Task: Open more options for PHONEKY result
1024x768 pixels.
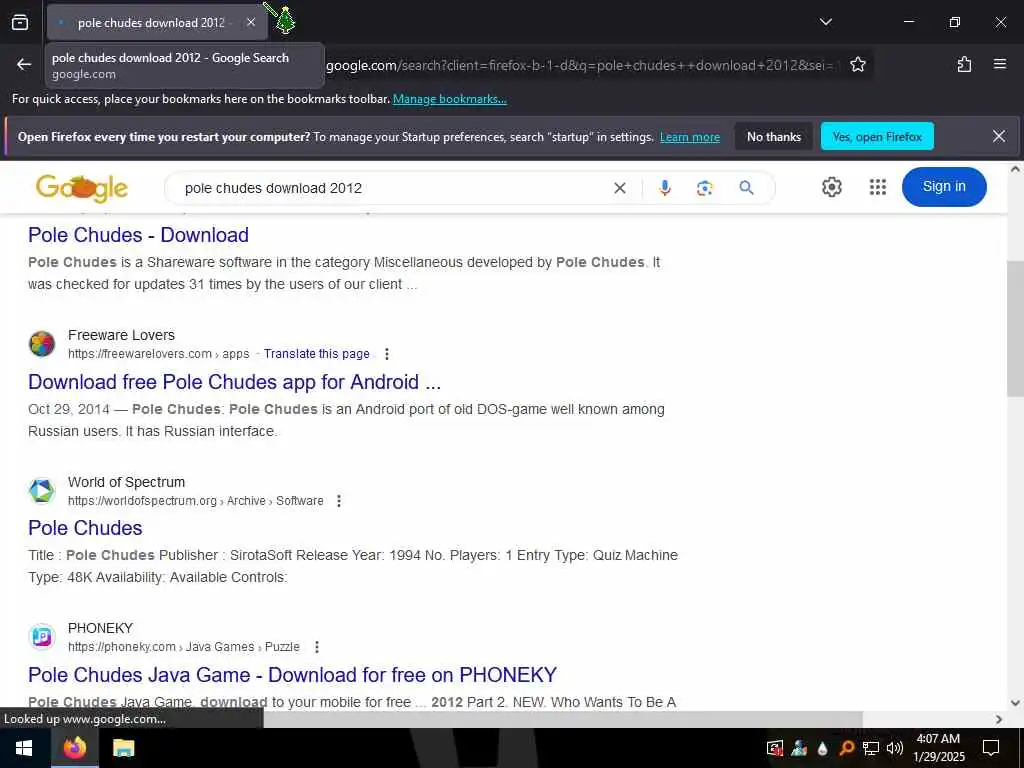Action: click(317, 647)
